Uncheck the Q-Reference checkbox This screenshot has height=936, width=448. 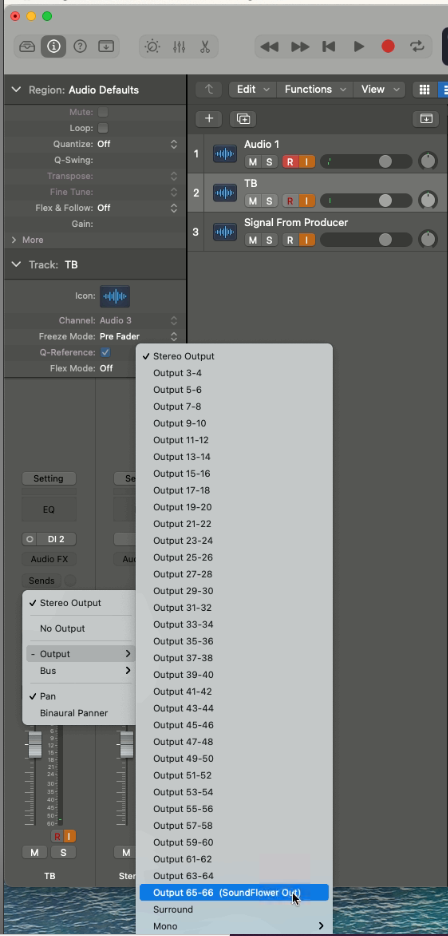[105, 352]
